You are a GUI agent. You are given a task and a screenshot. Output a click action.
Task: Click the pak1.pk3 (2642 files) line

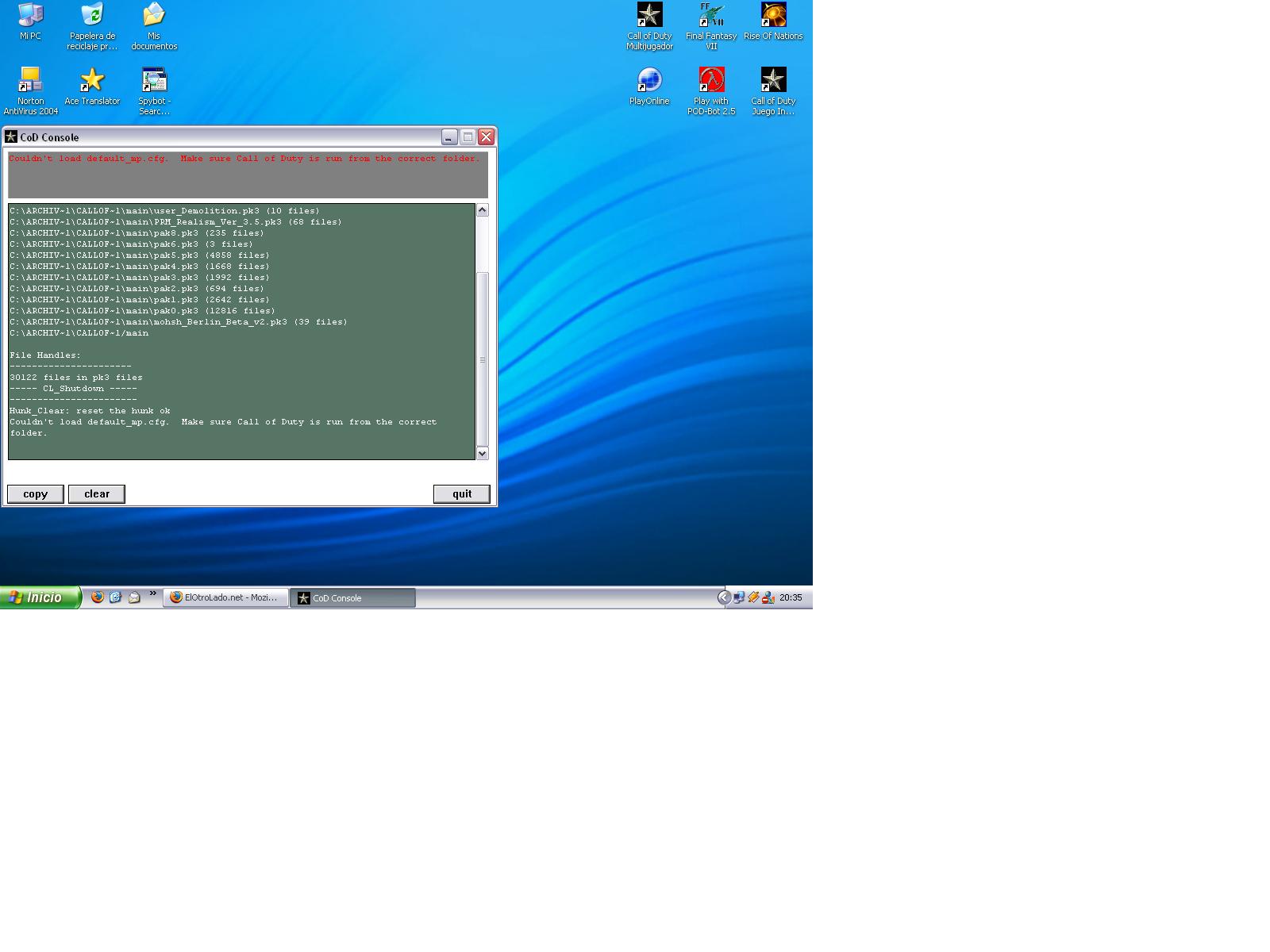click(140, 300)
